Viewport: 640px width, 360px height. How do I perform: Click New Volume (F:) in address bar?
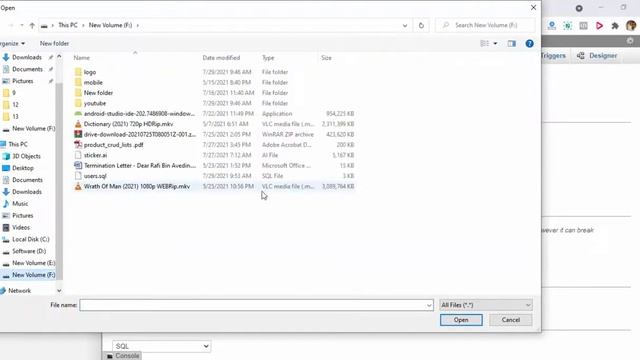[x=110, y=25]
